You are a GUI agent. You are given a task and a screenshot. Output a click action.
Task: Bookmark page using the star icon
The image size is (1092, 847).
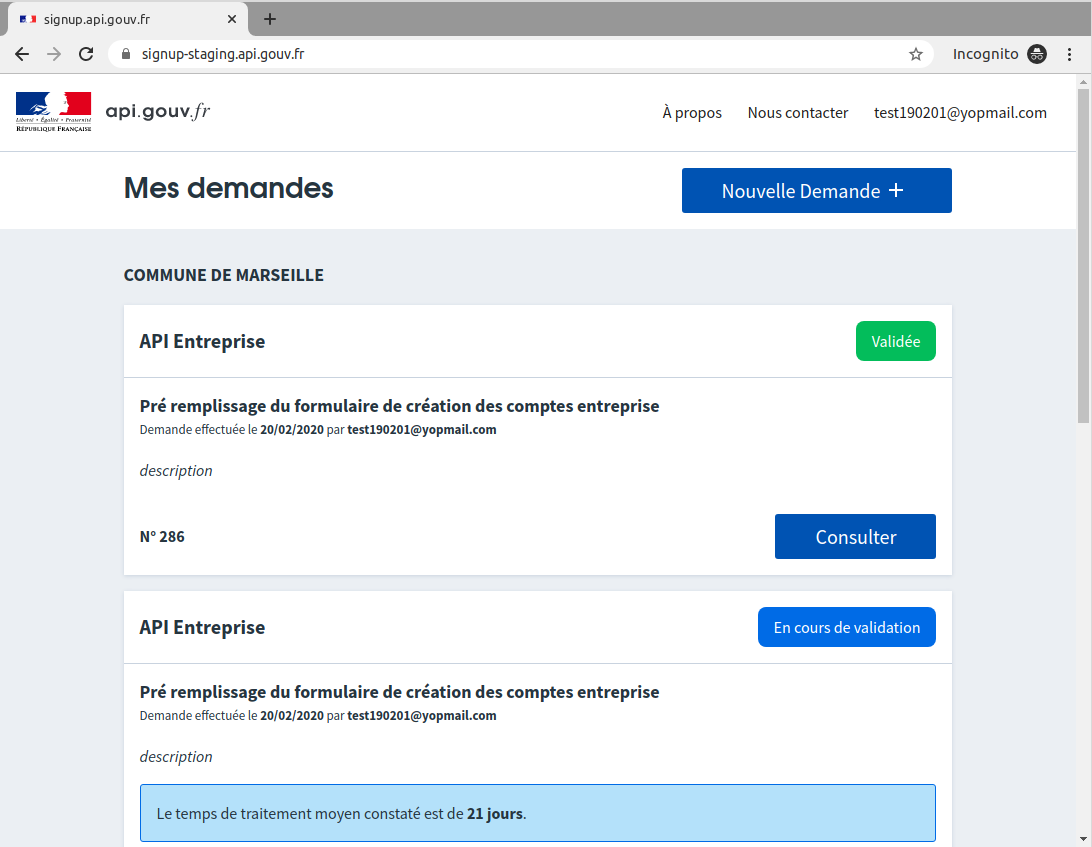[915, 54]
